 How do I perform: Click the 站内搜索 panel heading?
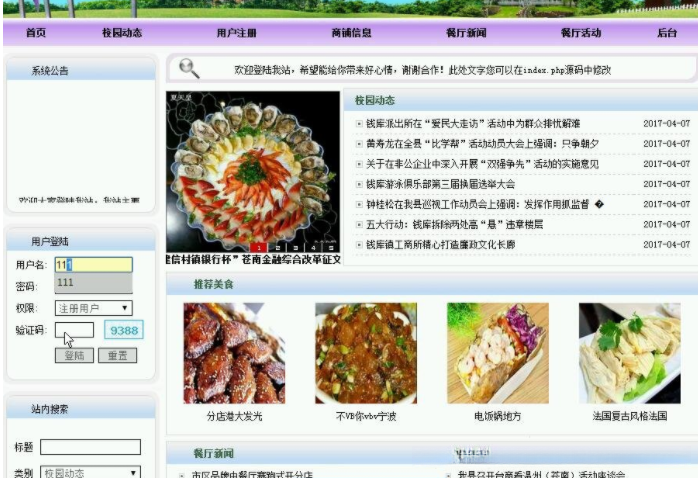tap(50, 409)
